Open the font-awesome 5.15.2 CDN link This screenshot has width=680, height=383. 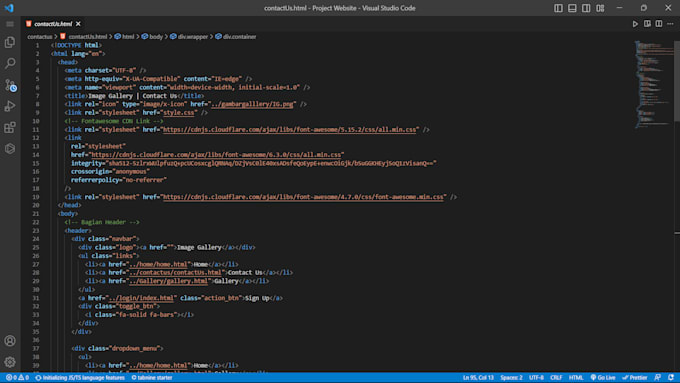[290, 130]
